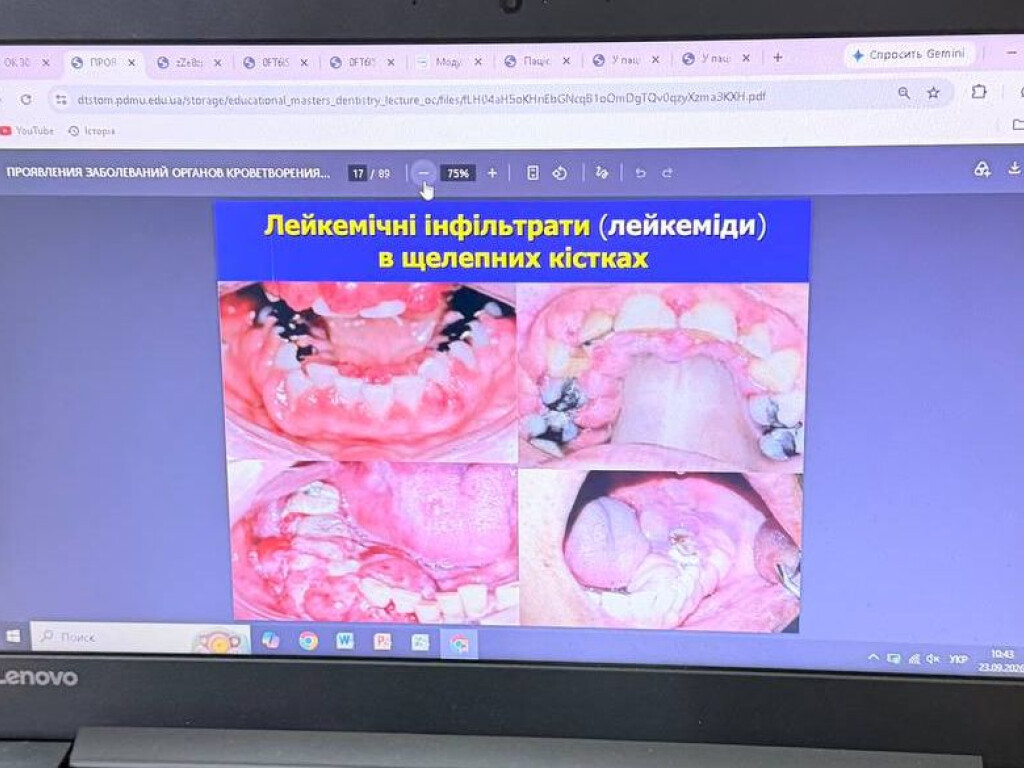This screenshot has width=1024, height=768.
Task: Open the Windows Start menu
Action: (x=13, y=636)
